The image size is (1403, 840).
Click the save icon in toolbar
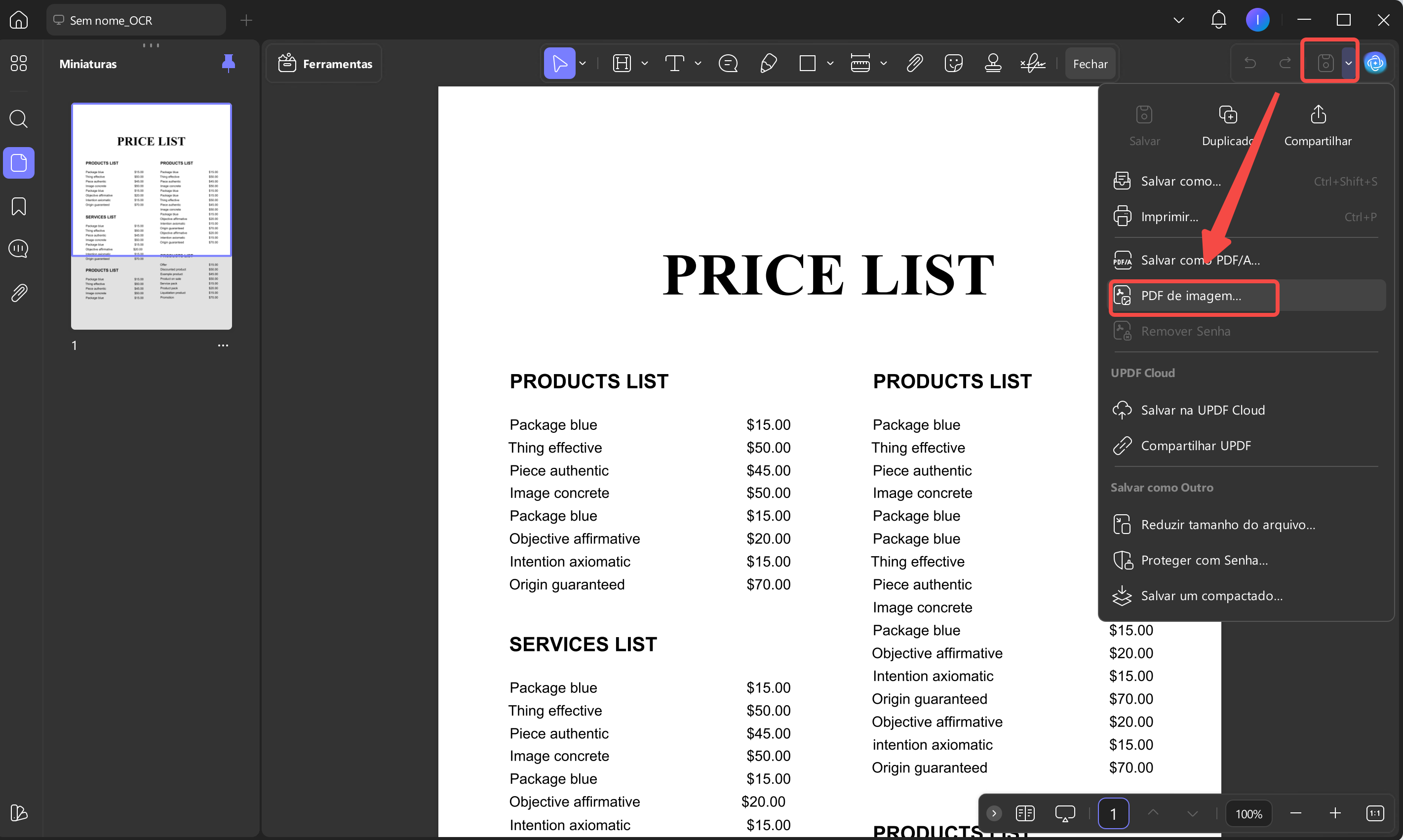[x=1325, y=63]
